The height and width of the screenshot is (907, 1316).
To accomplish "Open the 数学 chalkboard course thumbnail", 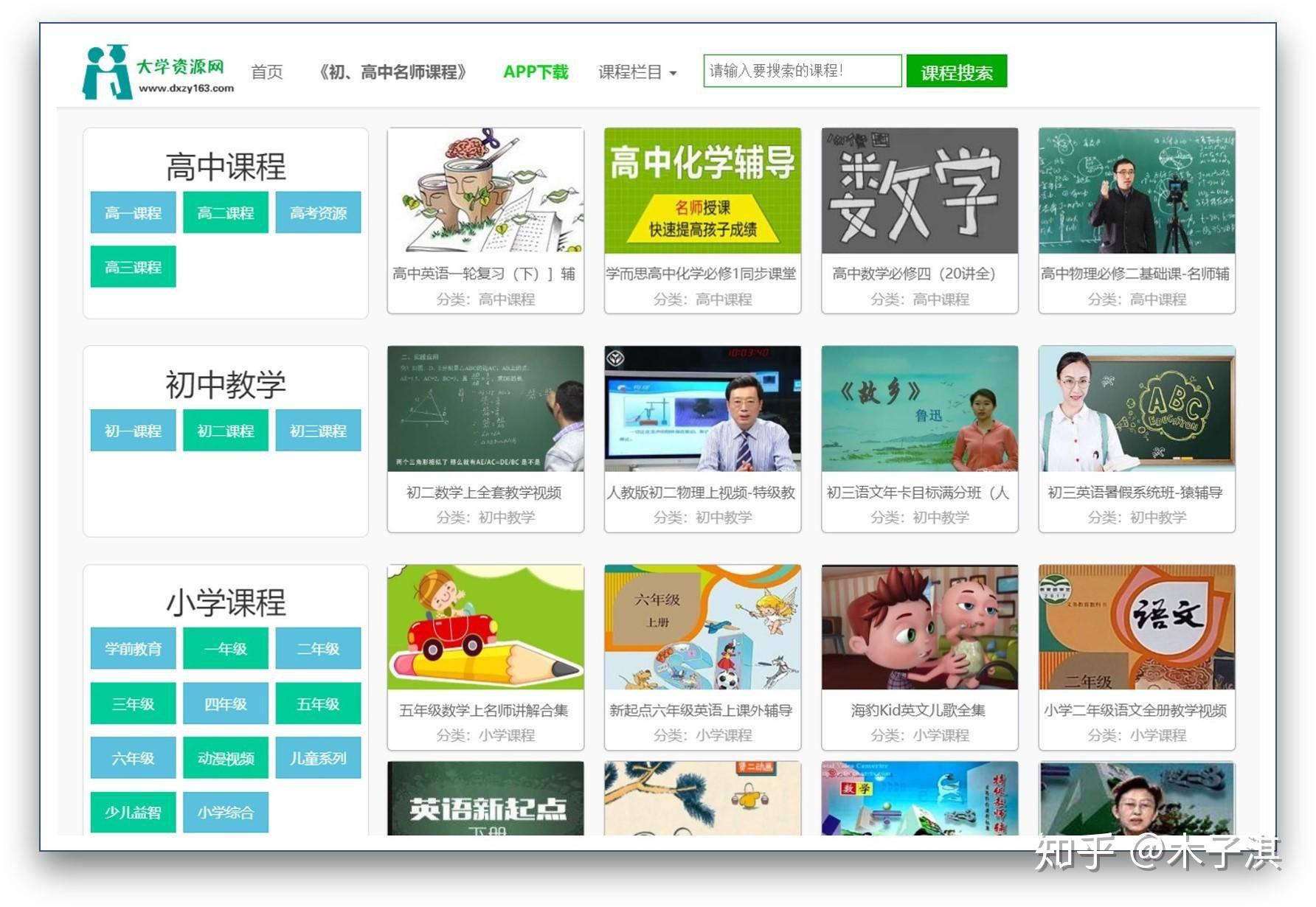I will [x=920, y=191].
